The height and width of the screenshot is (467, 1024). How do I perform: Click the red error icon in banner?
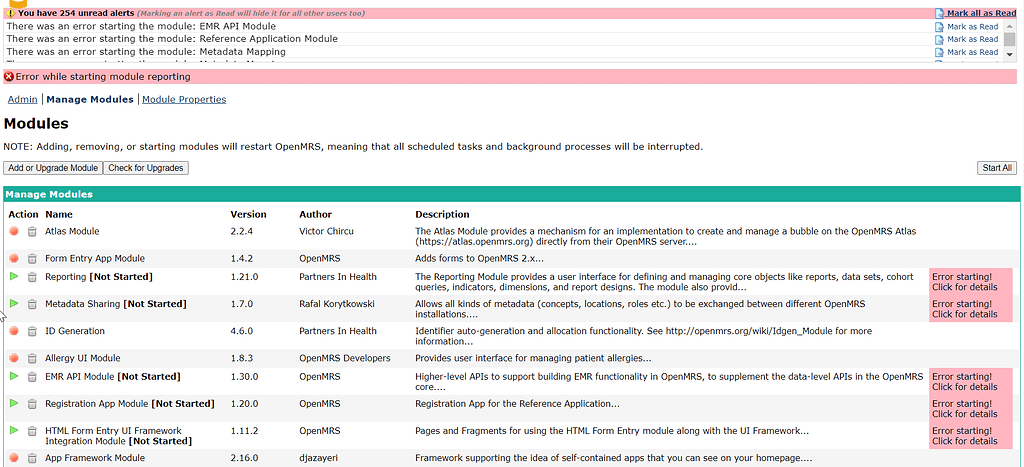(9, 76)
